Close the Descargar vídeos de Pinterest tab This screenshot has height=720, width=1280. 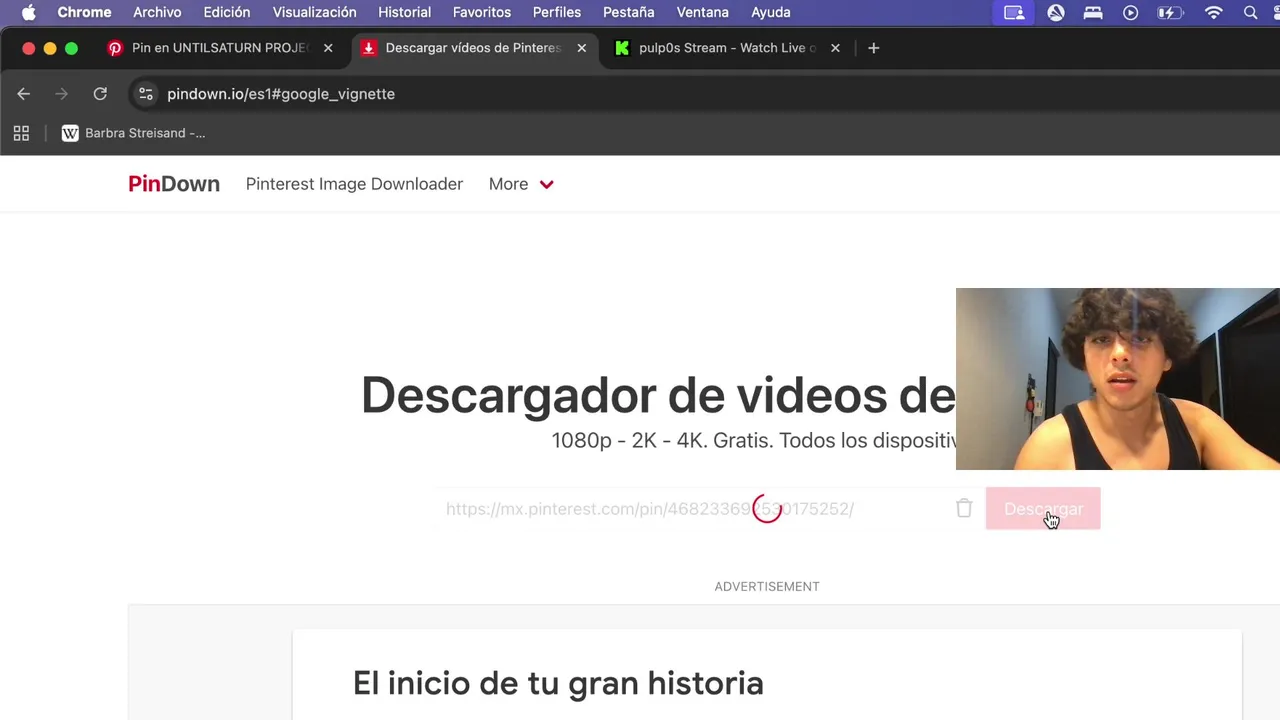(x=582, y=48)
